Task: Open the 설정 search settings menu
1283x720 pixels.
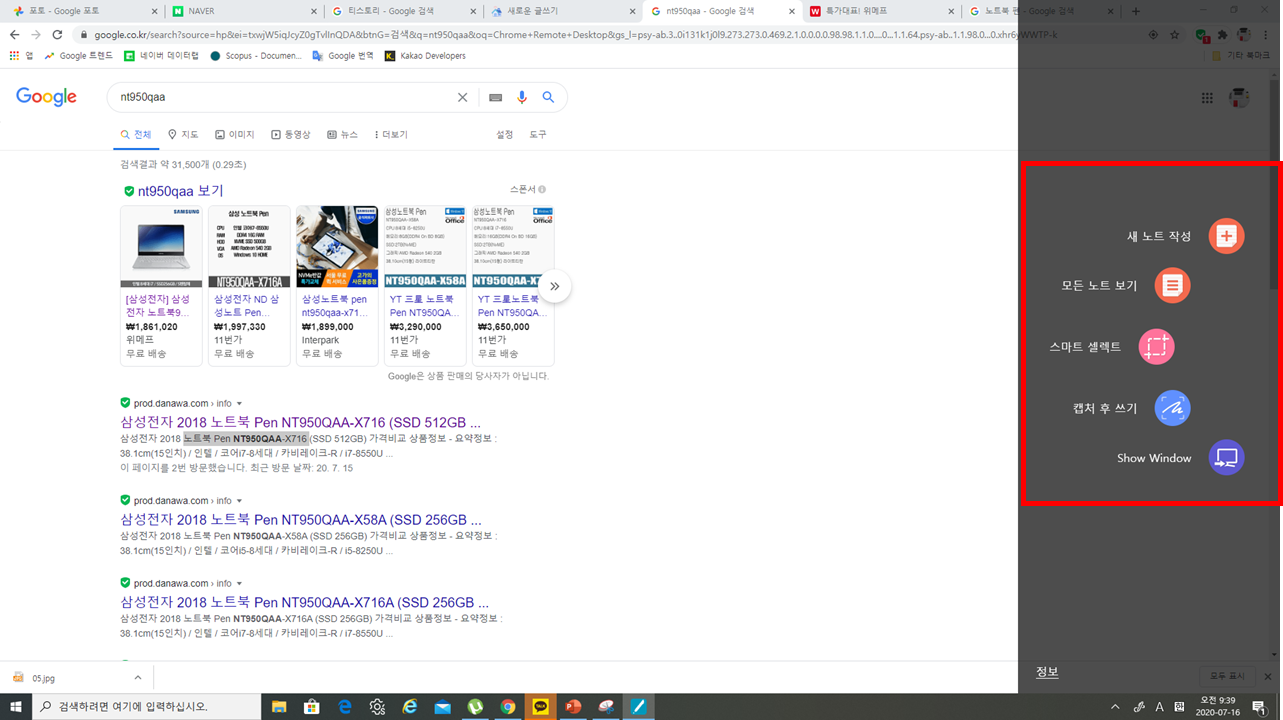Action: pos(504,134)
